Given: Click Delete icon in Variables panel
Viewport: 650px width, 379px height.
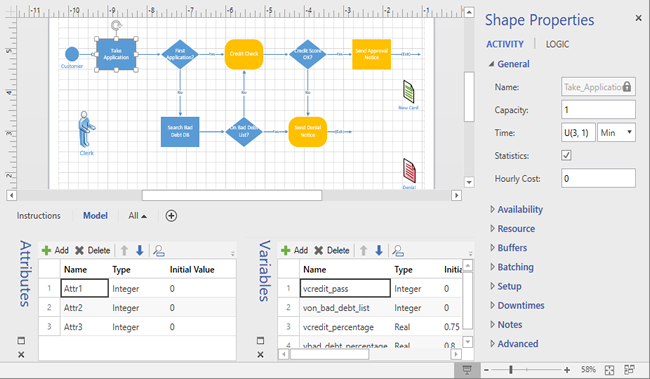Looking at the screenshot, I should tap(318, 250).
